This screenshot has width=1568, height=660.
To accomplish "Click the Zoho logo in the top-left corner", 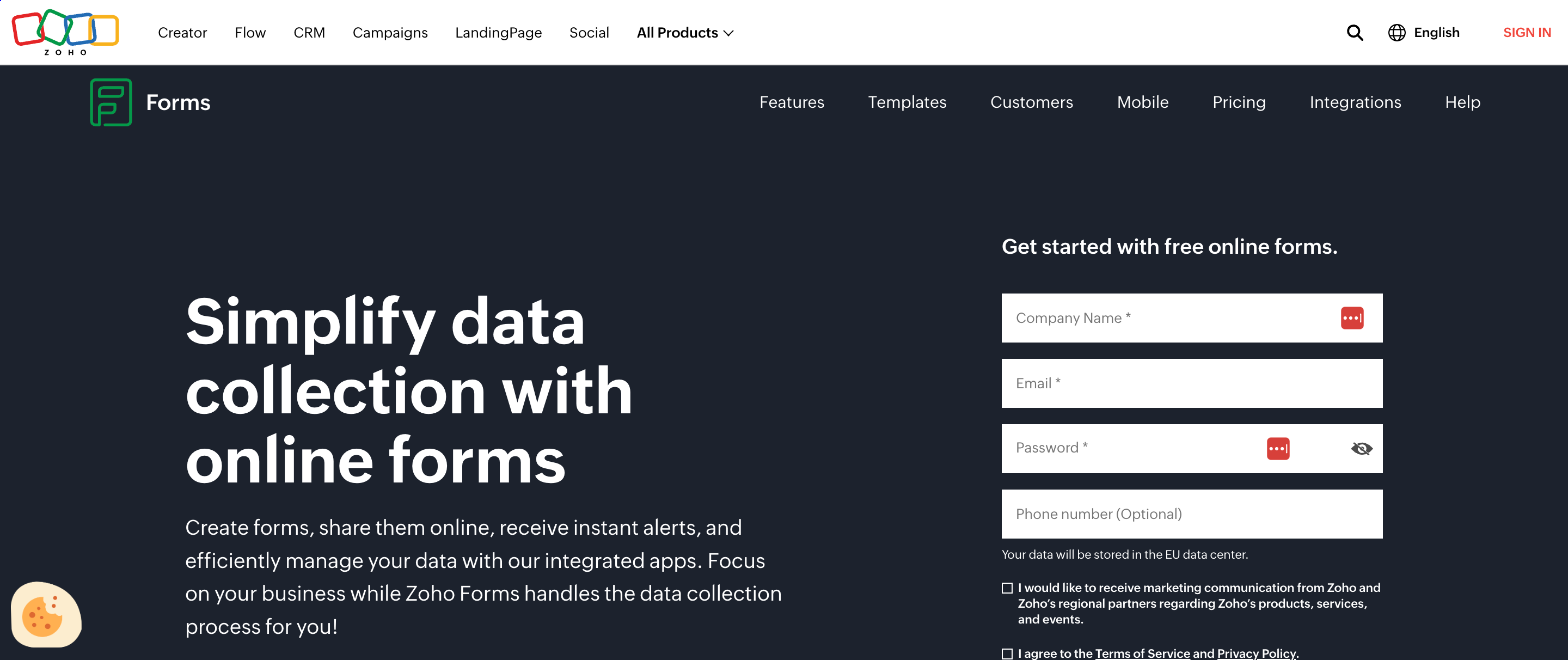I will click(x=66, y=32).
